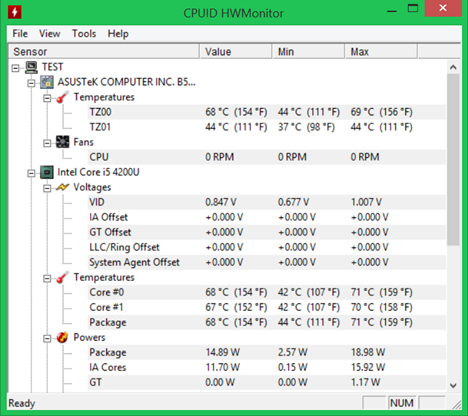Click the Sensor column header
The height and width of the screenshot is (416, 468).
point(104,52)
